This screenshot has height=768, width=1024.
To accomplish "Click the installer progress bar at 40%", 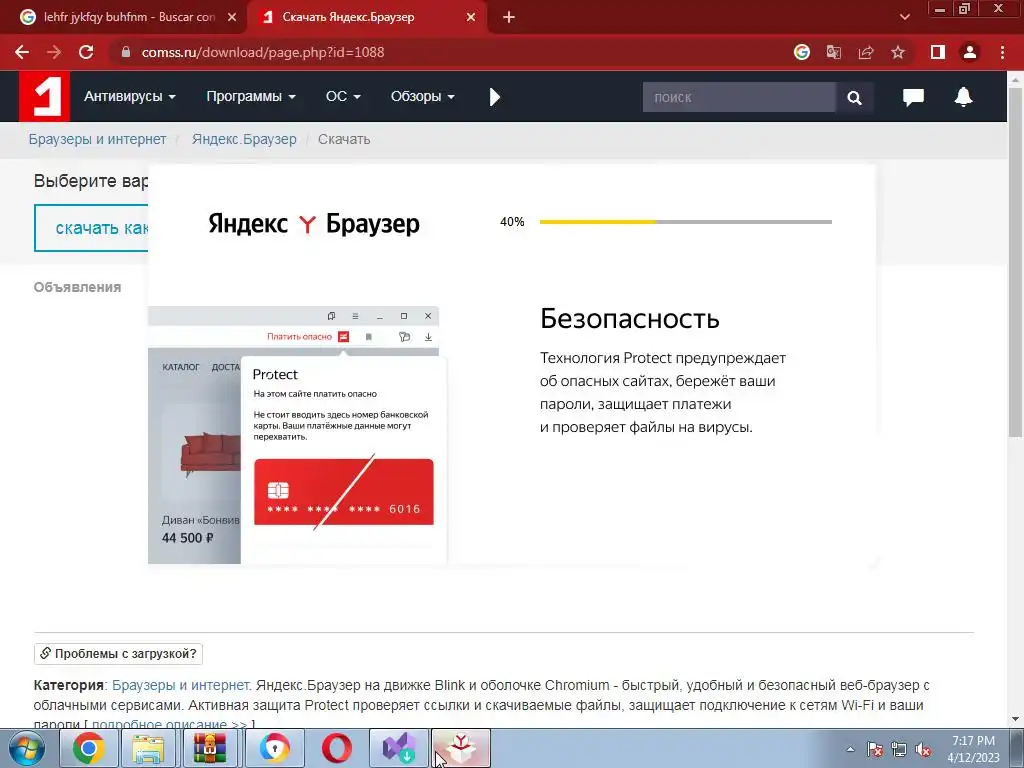I will point(686,222).
